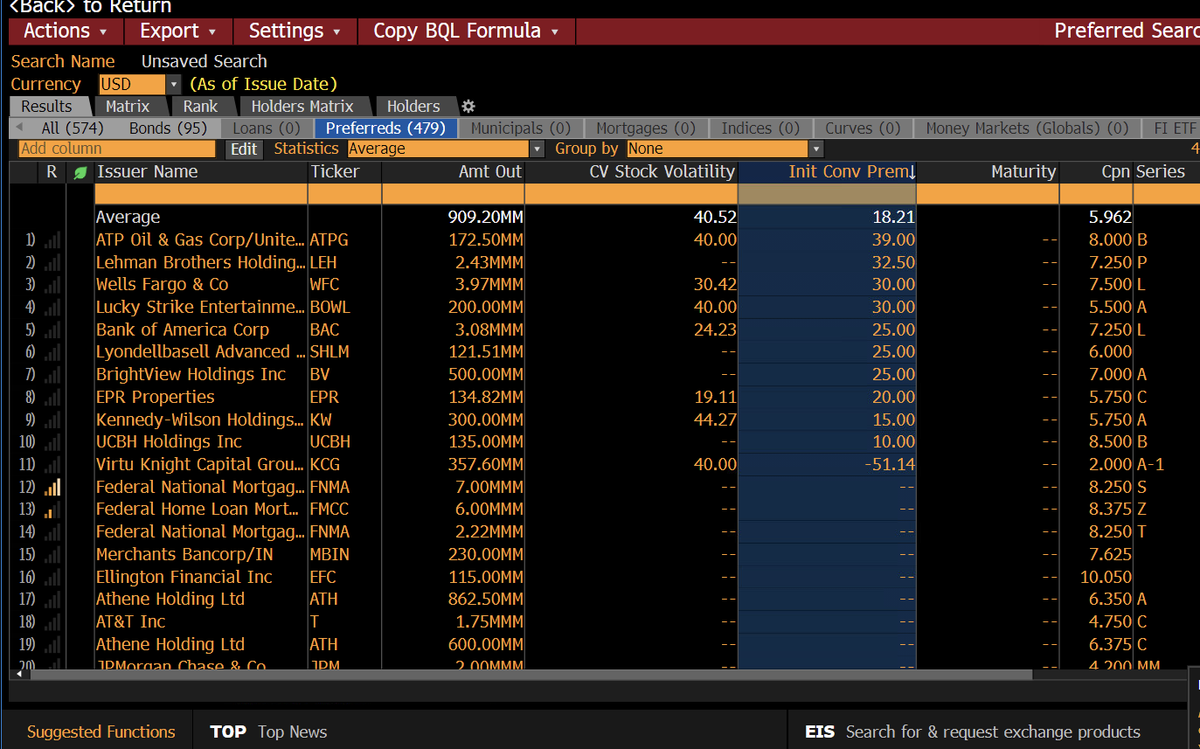Image resolution: width=1200 pixels, height=749 pixels.
Task: Click relevance bars icon for Lehman Brothers row
Action: coord(51,262)
